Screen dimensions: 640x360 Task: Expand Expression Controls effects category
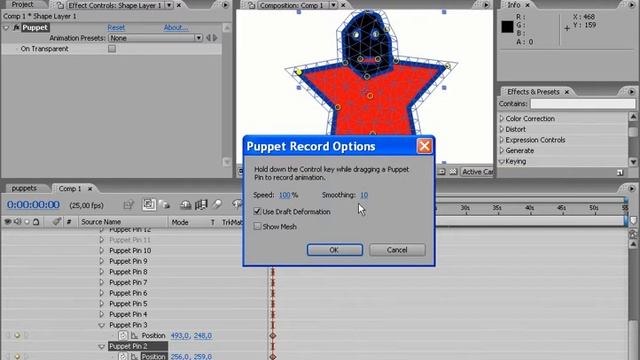[x=502, y=140]
